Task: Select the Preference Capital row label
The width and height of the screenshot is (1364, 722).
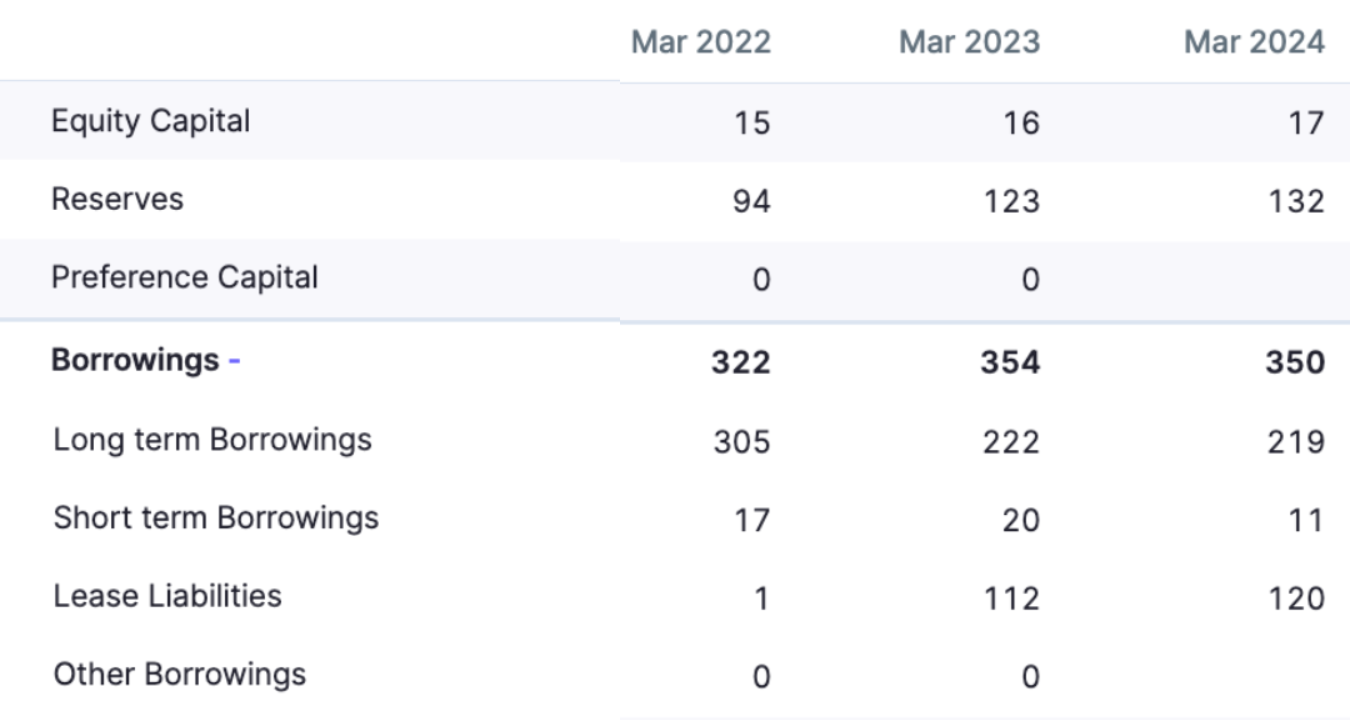Action: tap(185, 277)
